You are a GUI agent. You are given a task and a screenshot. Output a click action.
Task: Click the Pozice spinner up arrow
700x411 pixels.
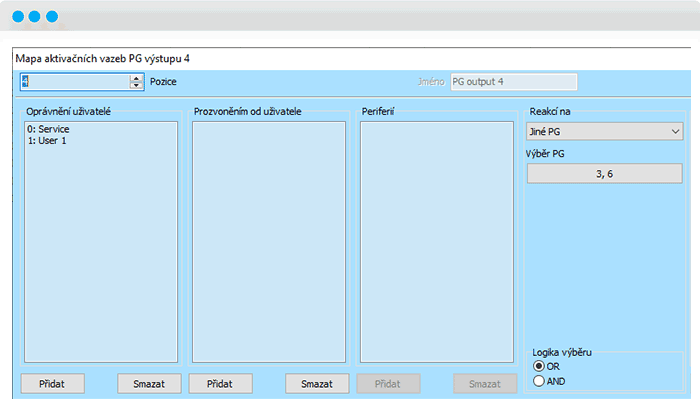click(x=137, y=77)
